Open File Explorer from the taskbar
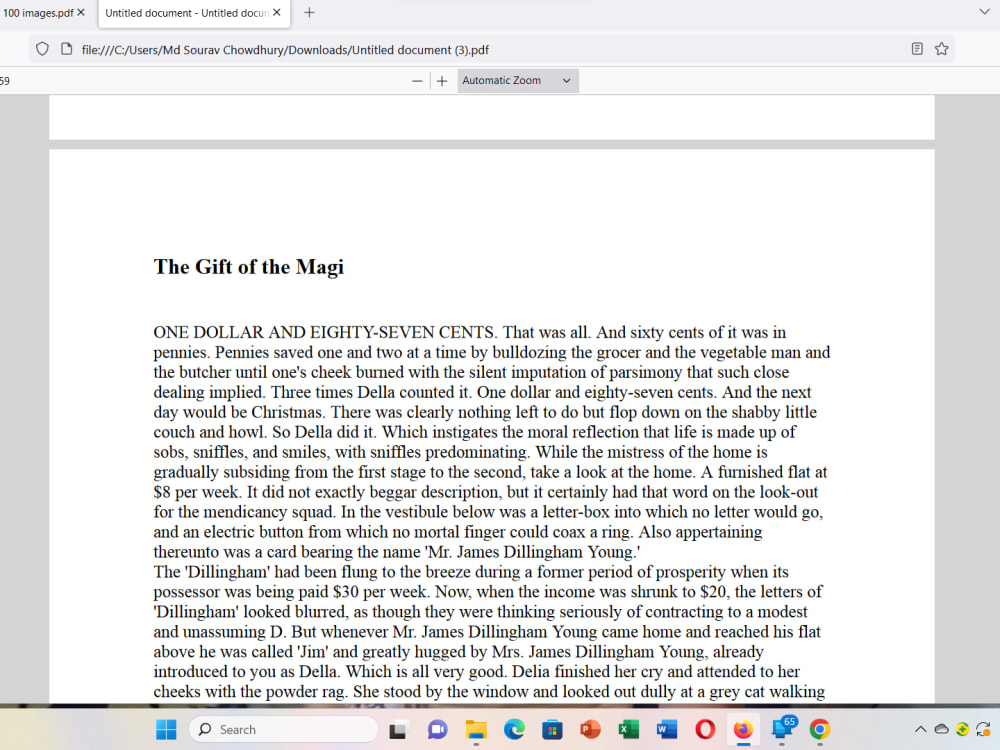This screenshot has width=1000, height=750. 476,729
